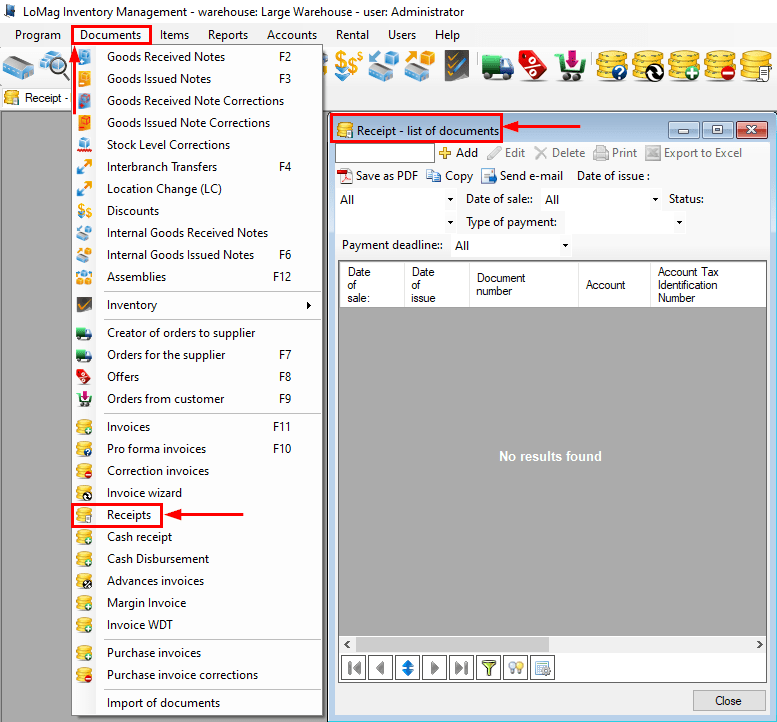777x722 pixels.
Task: Open the Users menu
Action: click(402, 35)
